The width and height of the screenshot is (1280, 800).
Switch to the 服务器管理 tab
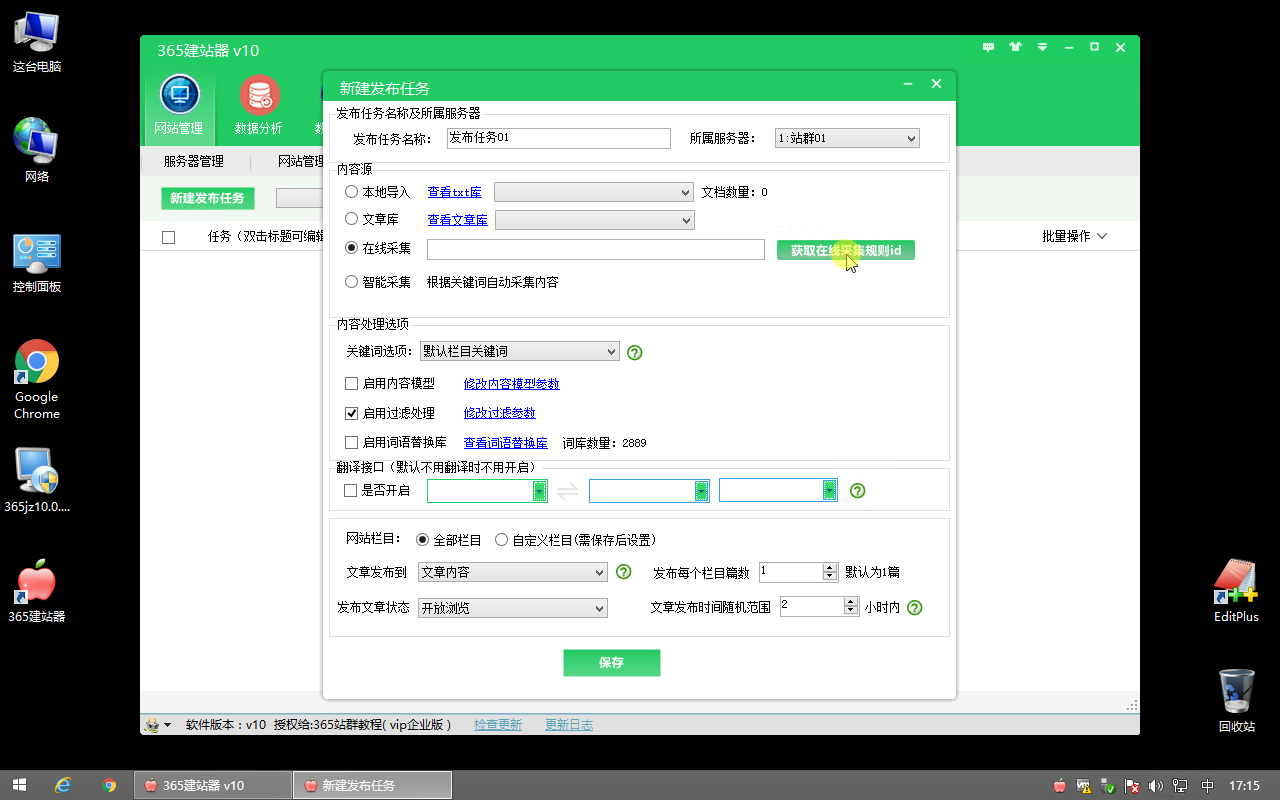coord(193,161)
